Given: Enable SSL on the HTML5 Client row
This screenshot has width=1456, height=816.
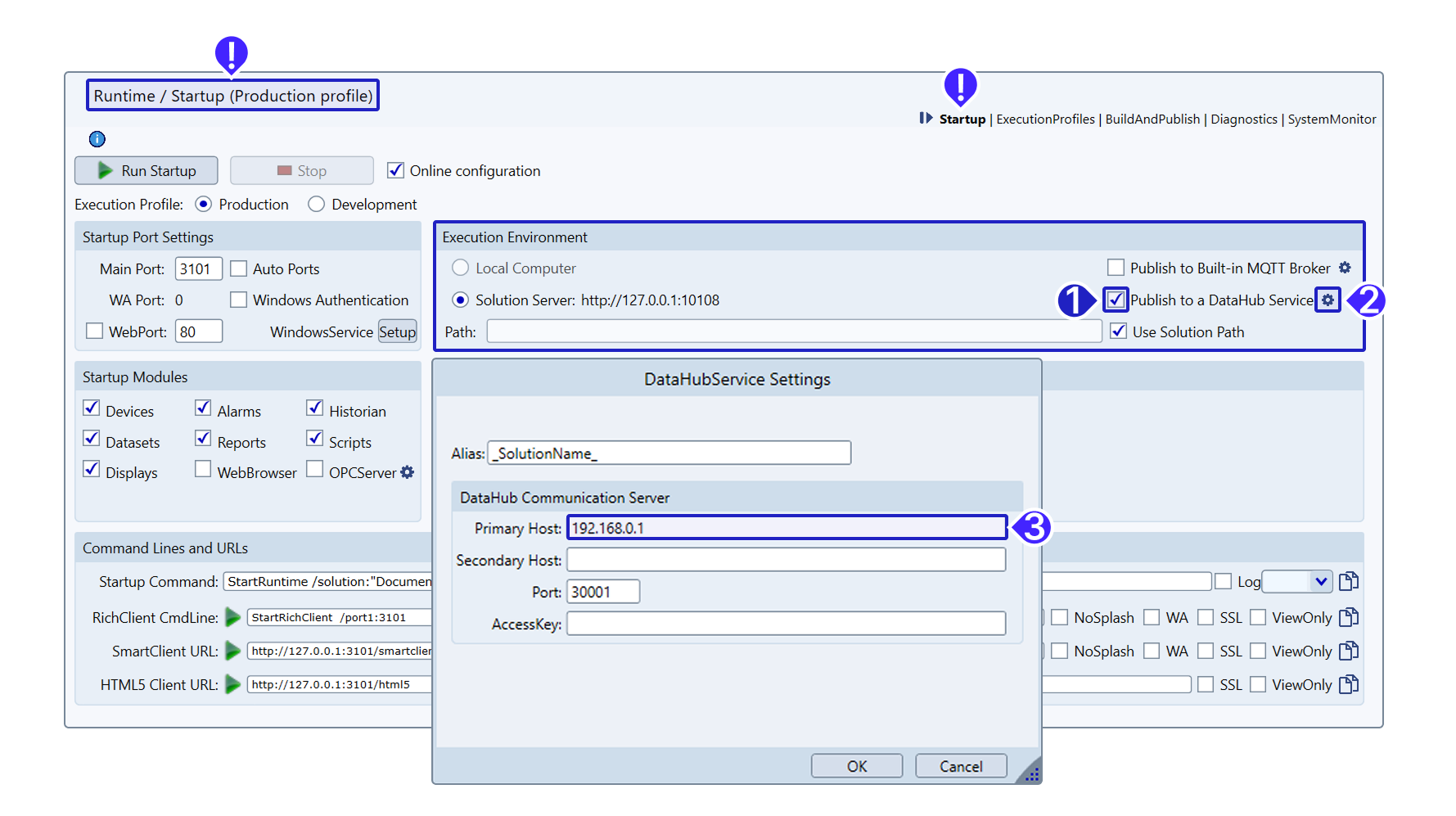Looking at the screenshot, I should click(1206, 684).
